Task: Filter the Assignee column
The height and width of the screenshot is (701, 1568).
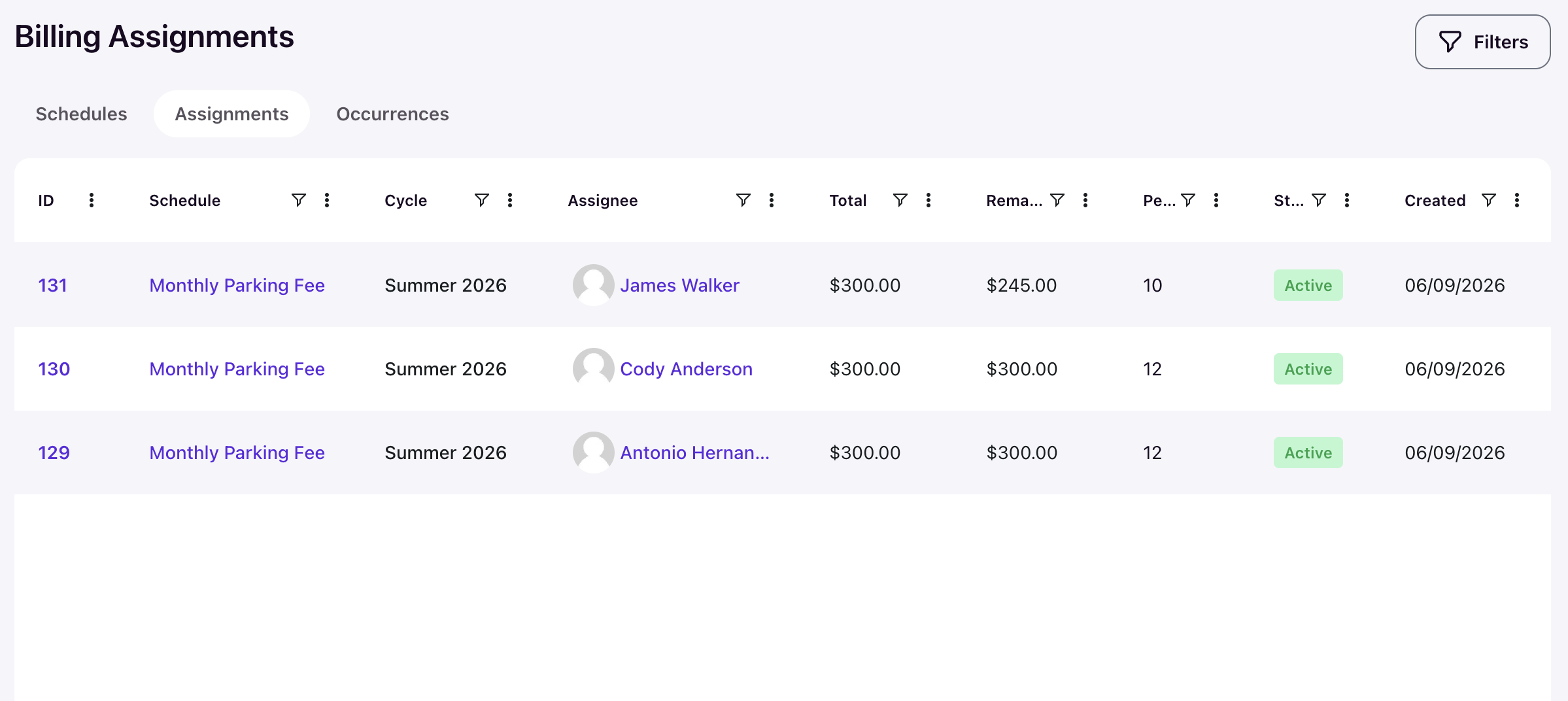Action: pos(743,200)
